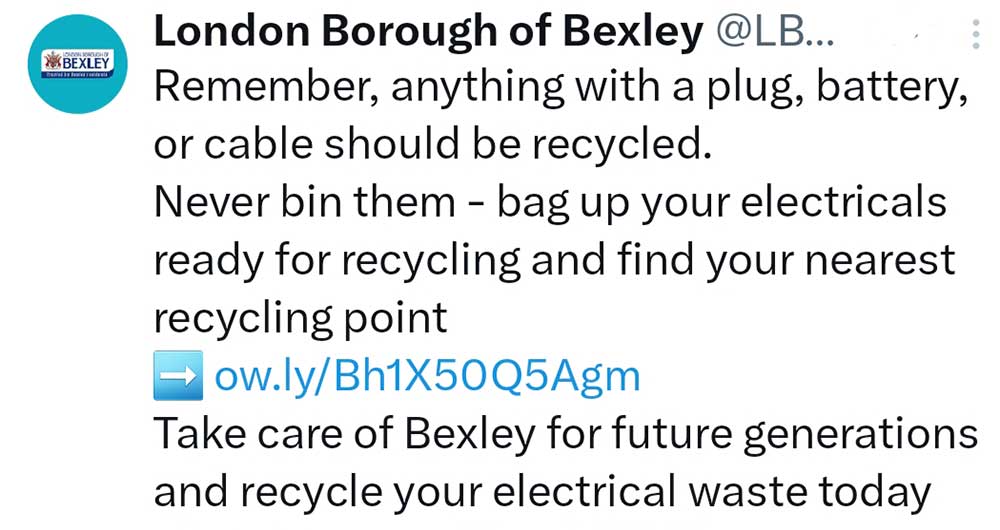This screenshot has width=1000, height=530.
Task: Click the London Borough of Bexley display name
Action: tap(428, 32)
